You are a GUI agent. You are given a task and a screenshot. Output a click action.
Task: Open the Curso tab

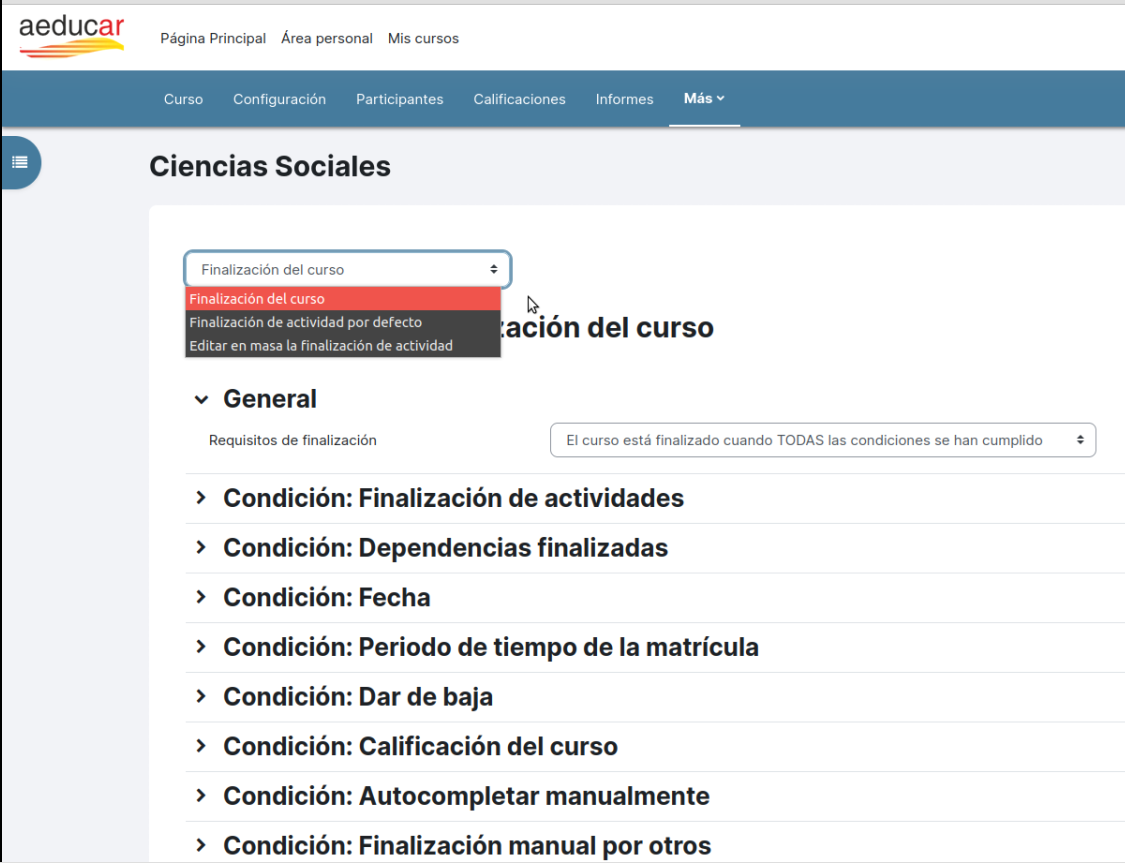(184, 99)
